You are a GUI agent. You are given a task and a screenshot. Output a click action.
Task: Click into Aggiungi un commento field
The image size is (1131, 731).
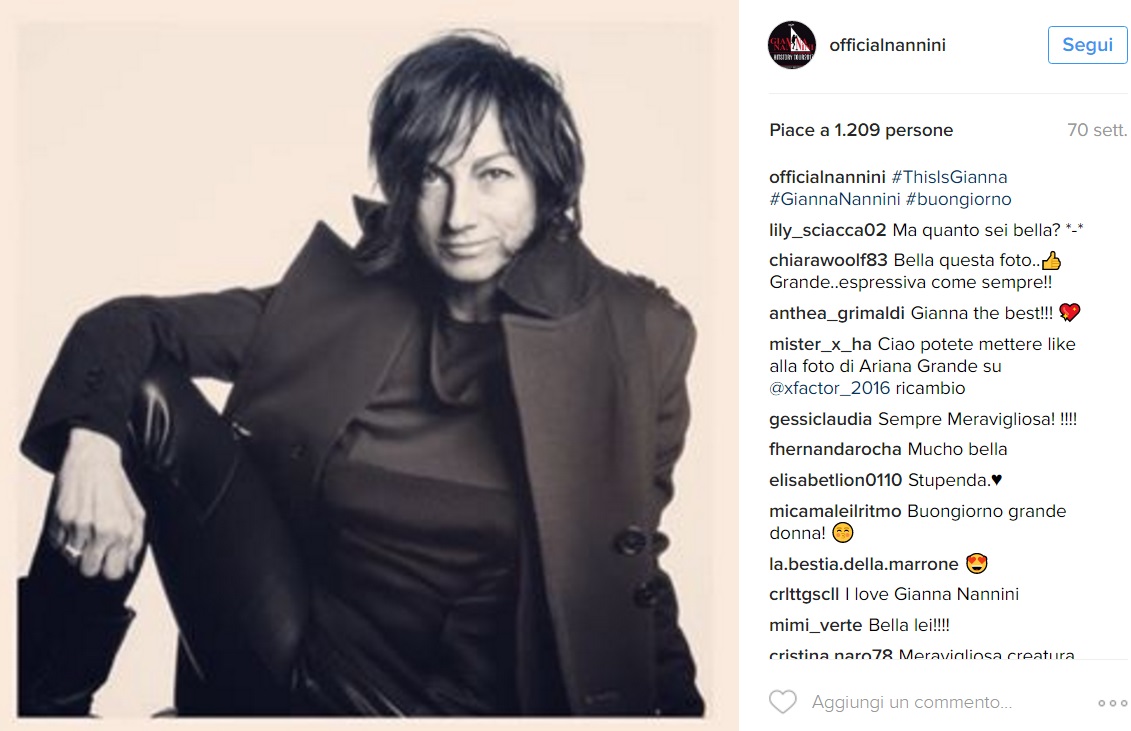(912, 702)
